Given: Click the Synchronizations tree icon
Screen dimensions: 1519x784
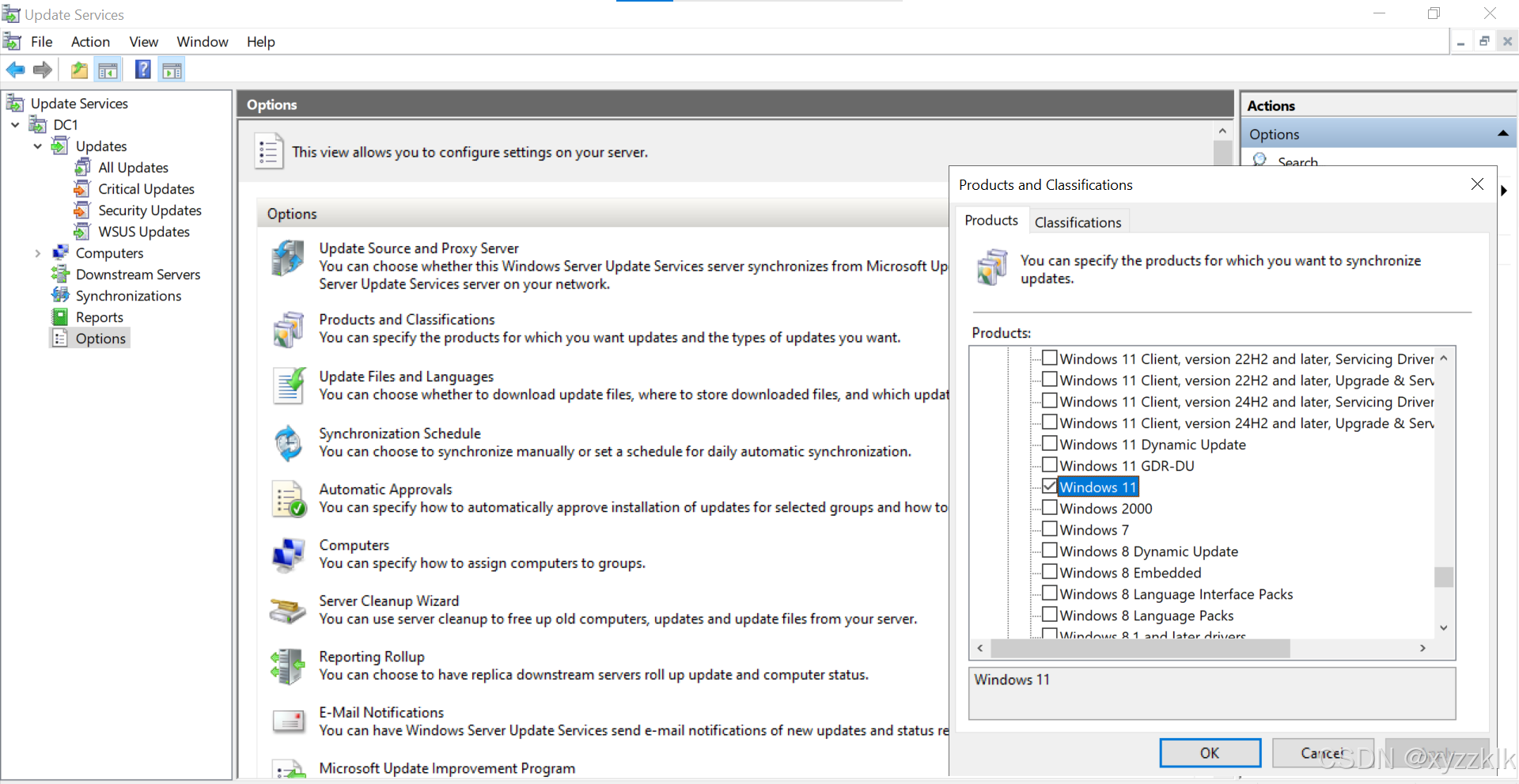Looking at the screenshot, I should (x=60, y=295).
